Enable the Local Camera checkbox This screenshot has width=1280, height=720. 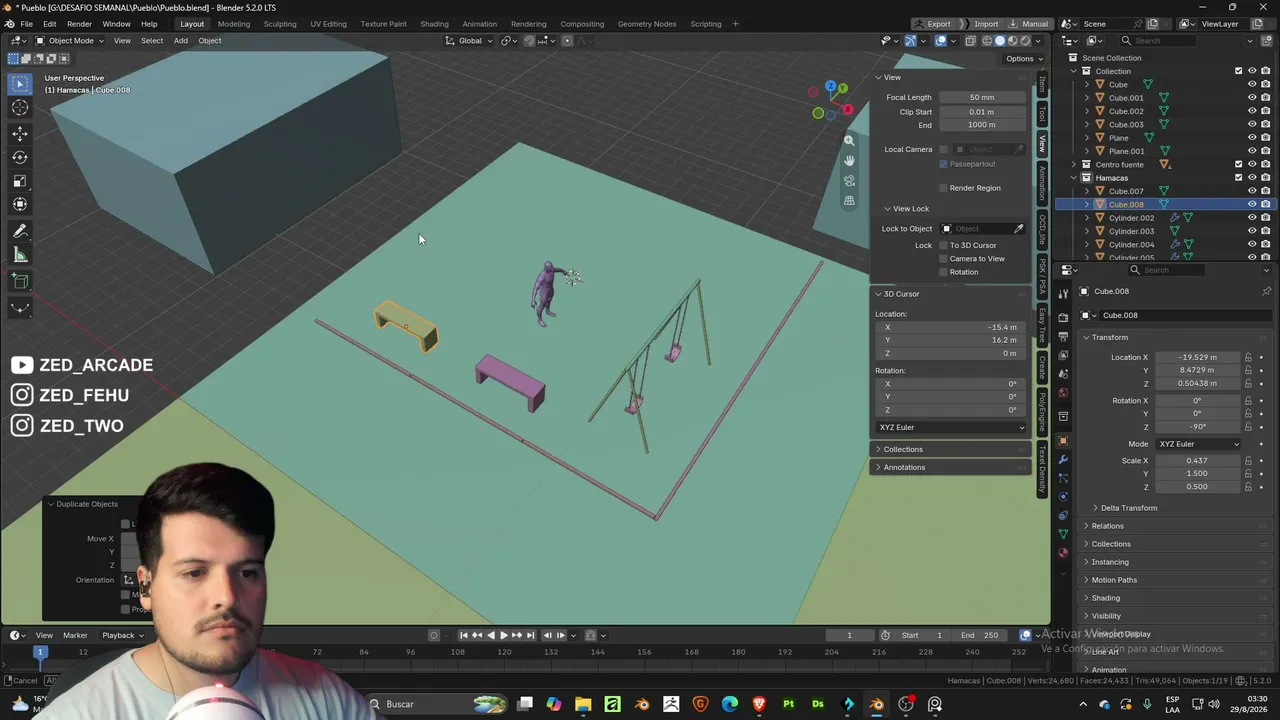pyautogui.click(x=943, y=150)
